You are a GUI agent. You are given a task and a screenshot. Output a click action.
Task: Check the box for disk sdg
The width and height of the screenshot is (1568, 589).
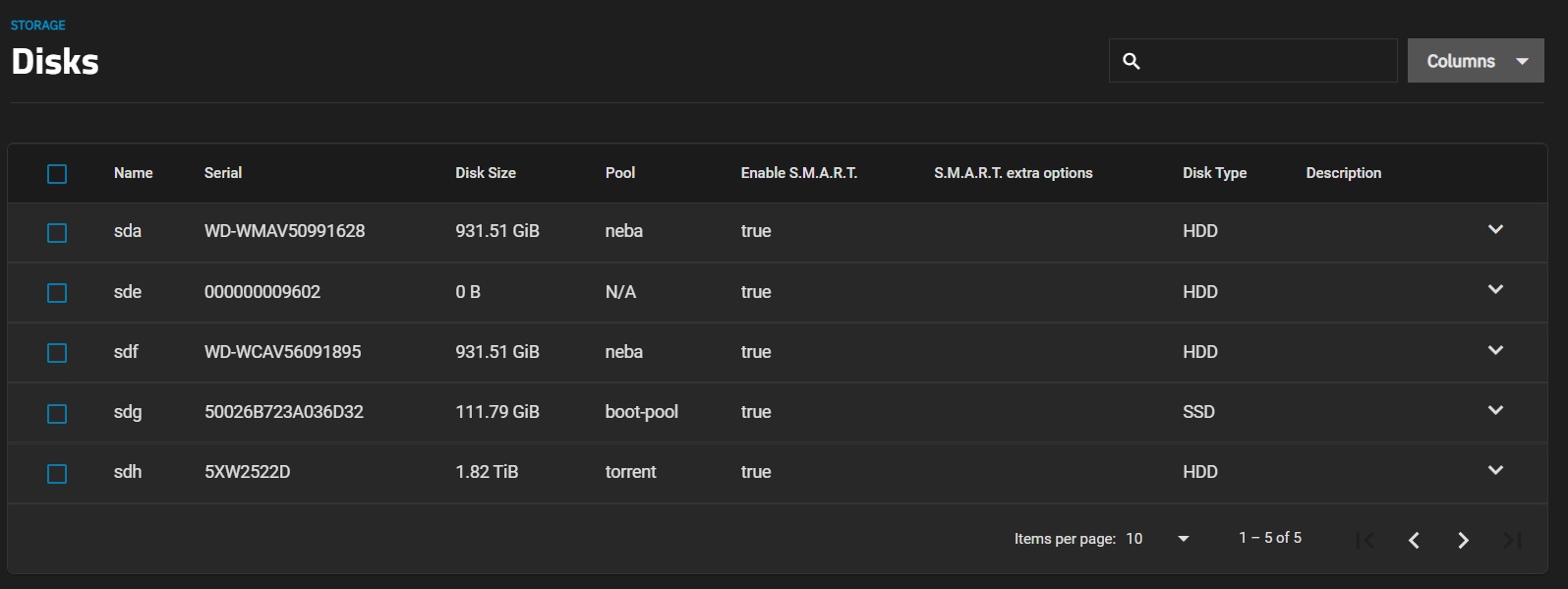[57, 414]
